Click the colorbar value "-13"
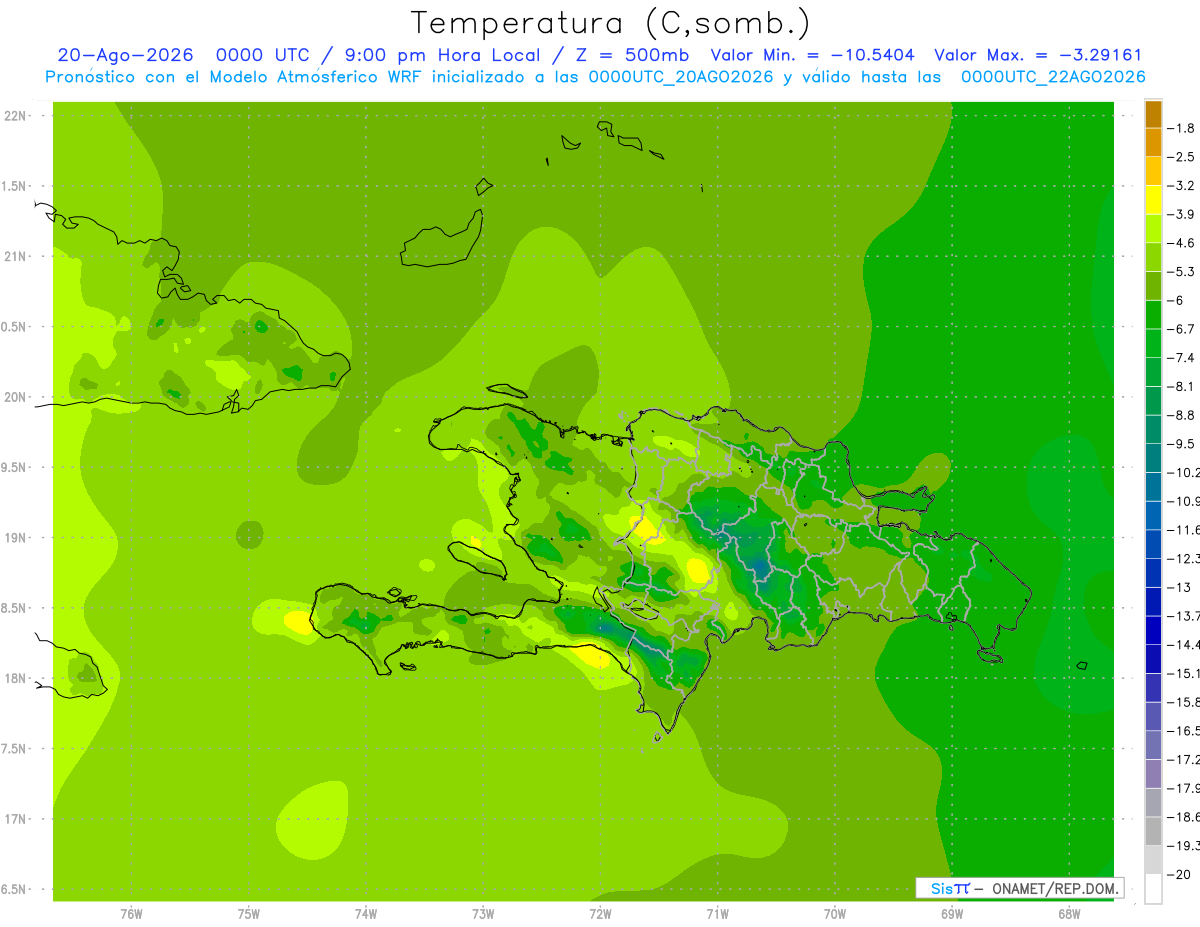Screen dimensions: 1200x927 pyautogui.click(x=1179, y=587)
